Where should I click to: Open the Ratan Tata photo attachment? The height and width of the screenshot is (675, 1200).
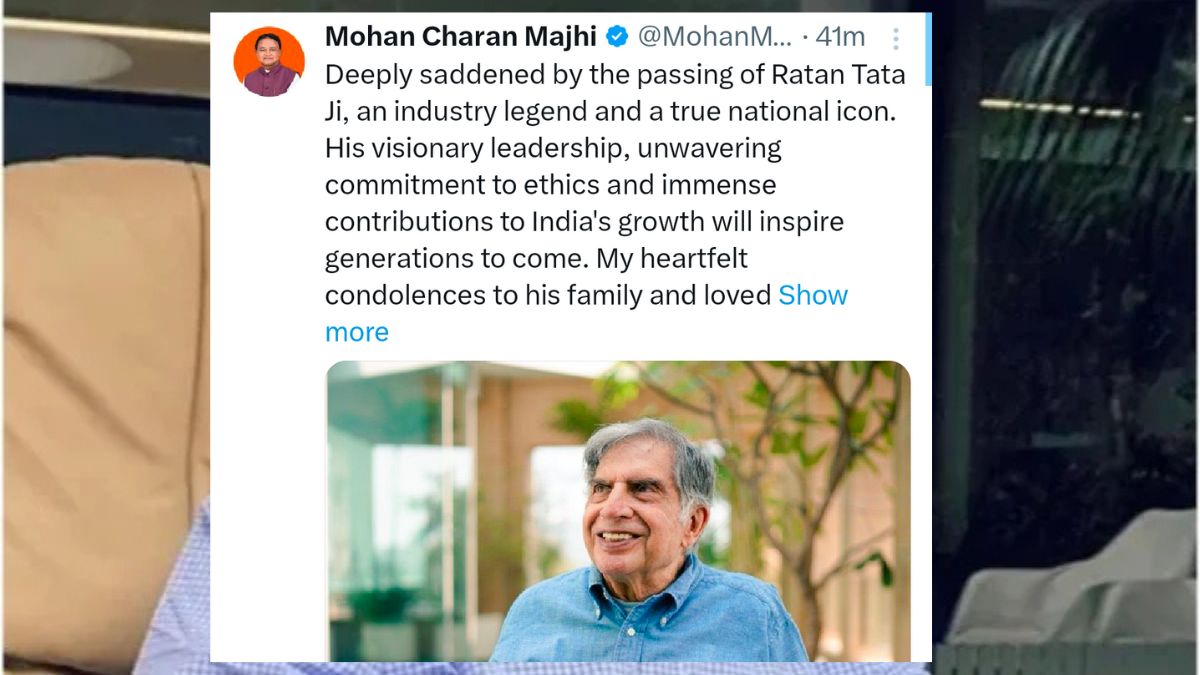[x=618, y=510]
